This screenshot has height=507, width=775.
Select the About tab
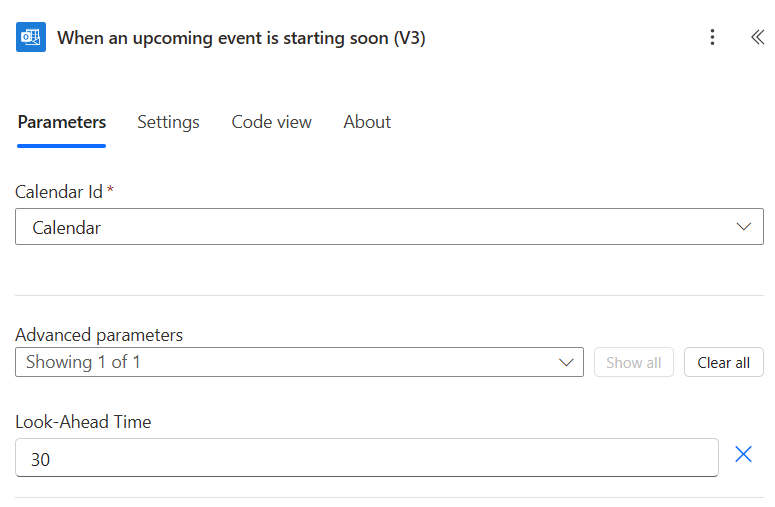click(x=367, y=123)
